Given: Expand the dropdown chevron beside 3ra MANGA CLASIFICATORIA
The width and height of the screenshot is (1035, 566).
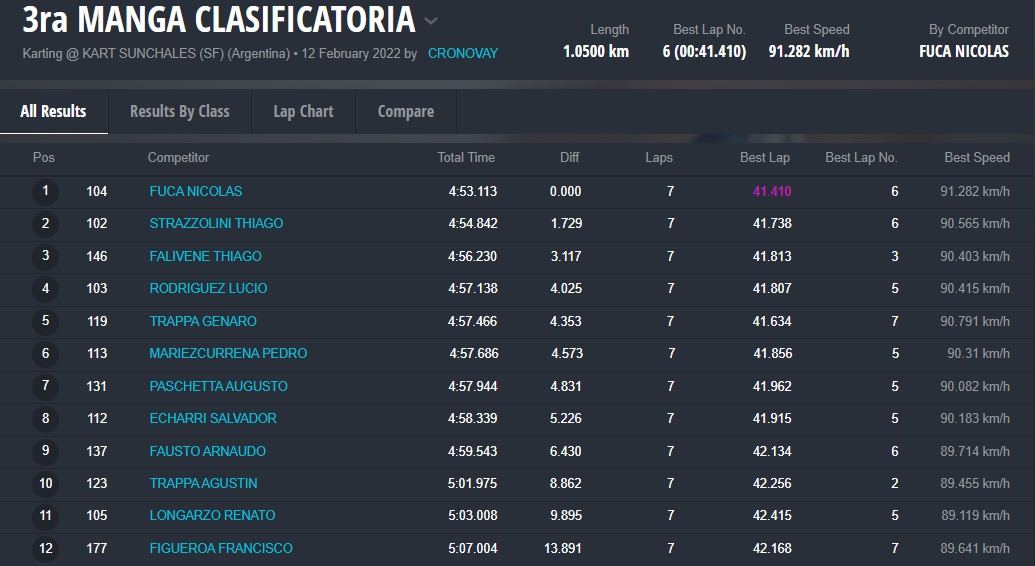Looking at the screenshot, I should (x=431, y=21).
